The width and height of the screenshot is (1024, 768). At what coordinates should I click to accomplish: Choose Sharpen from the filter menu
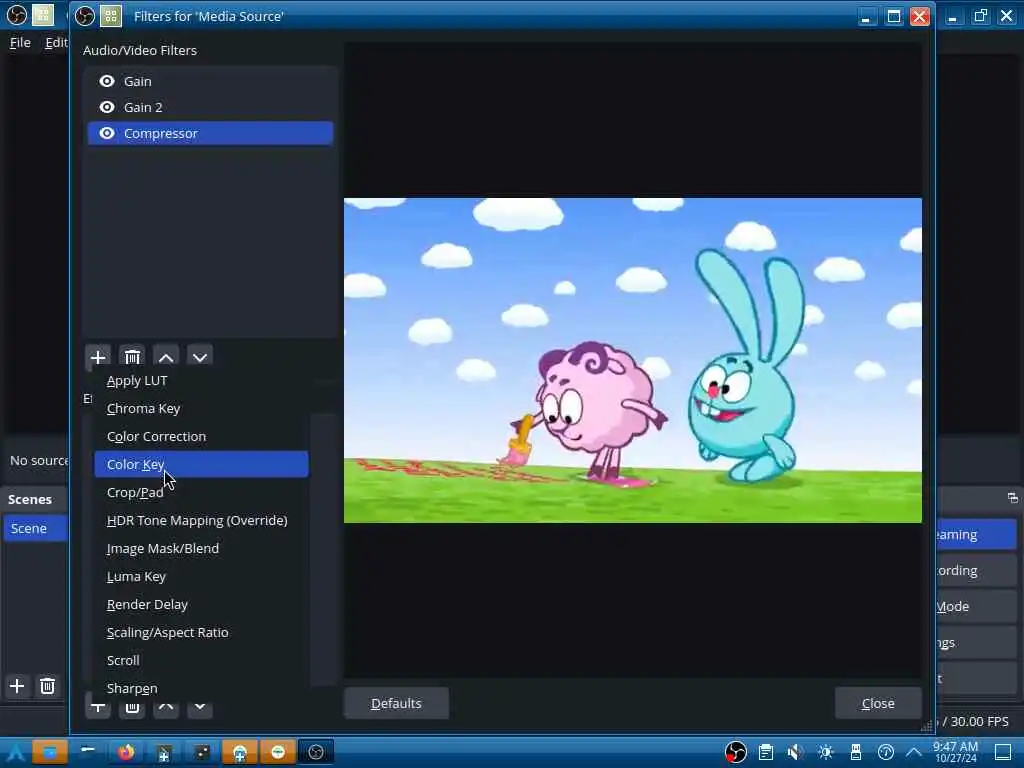pos(201,688)
